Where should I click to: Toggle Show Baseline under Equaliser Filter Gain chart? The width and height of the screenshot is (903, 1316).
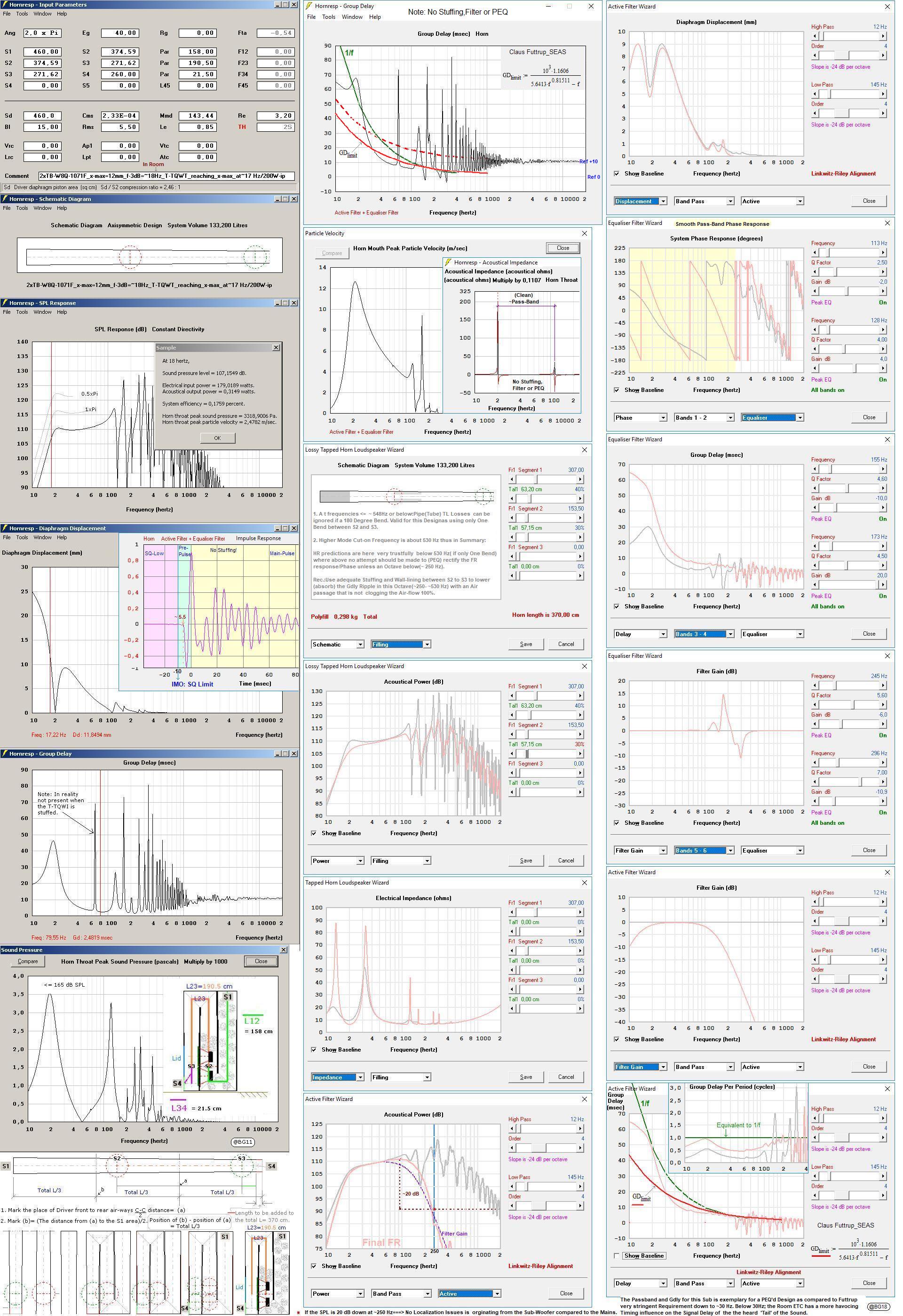coord(617,823)
